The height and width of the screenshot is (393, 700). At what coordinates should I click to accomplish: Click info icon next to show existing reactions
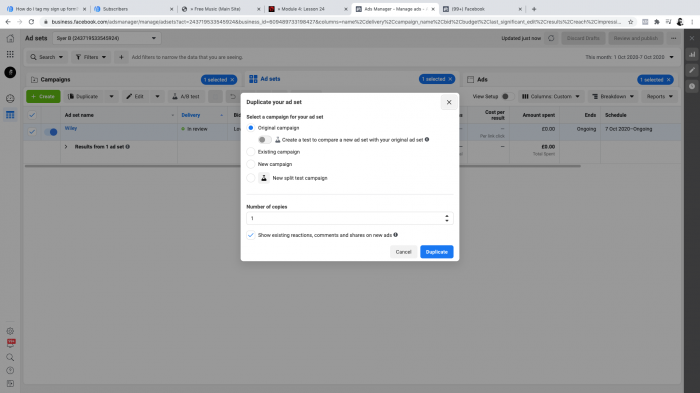tap(396, 235)
